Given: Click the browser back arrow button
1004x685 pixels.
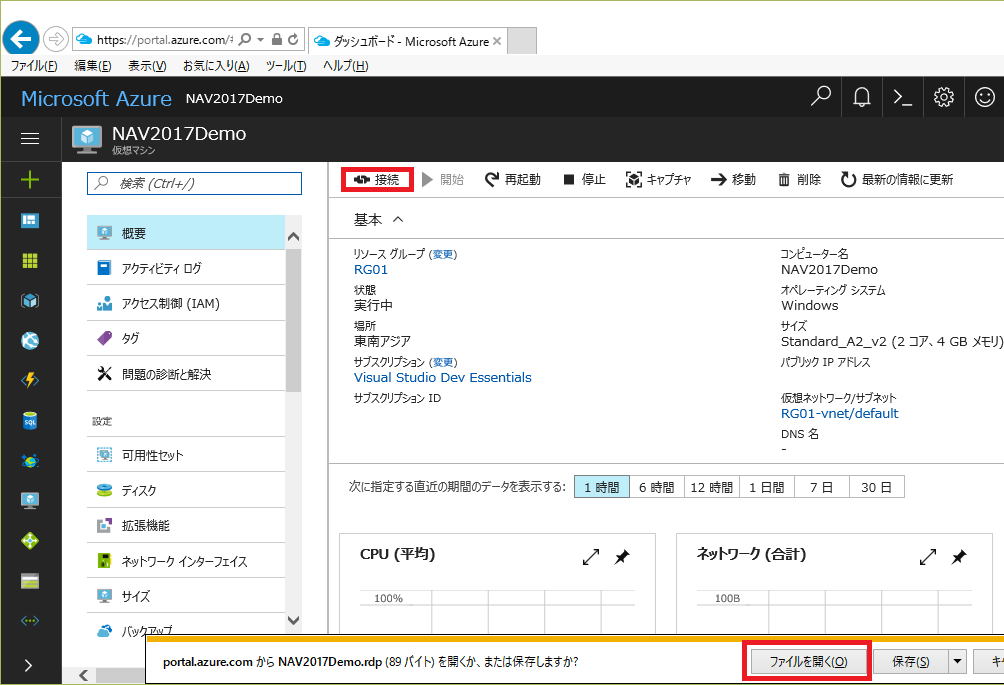Looking at the screenshot, I should click(x=21, y=39).
